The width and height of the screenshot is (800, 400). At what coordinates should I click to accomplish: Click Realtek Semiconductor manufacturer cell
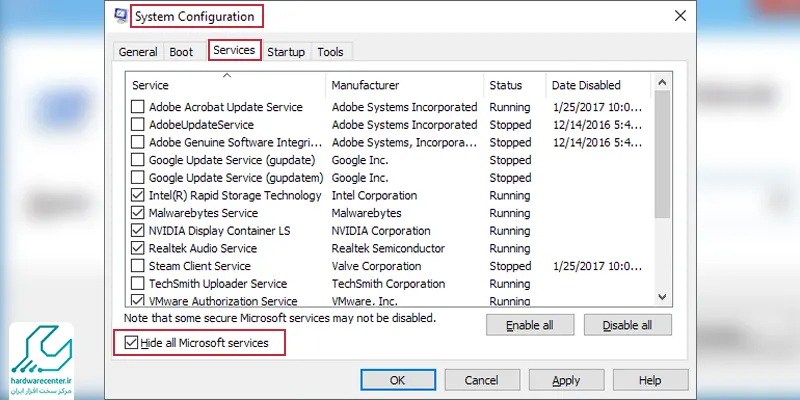388,248
